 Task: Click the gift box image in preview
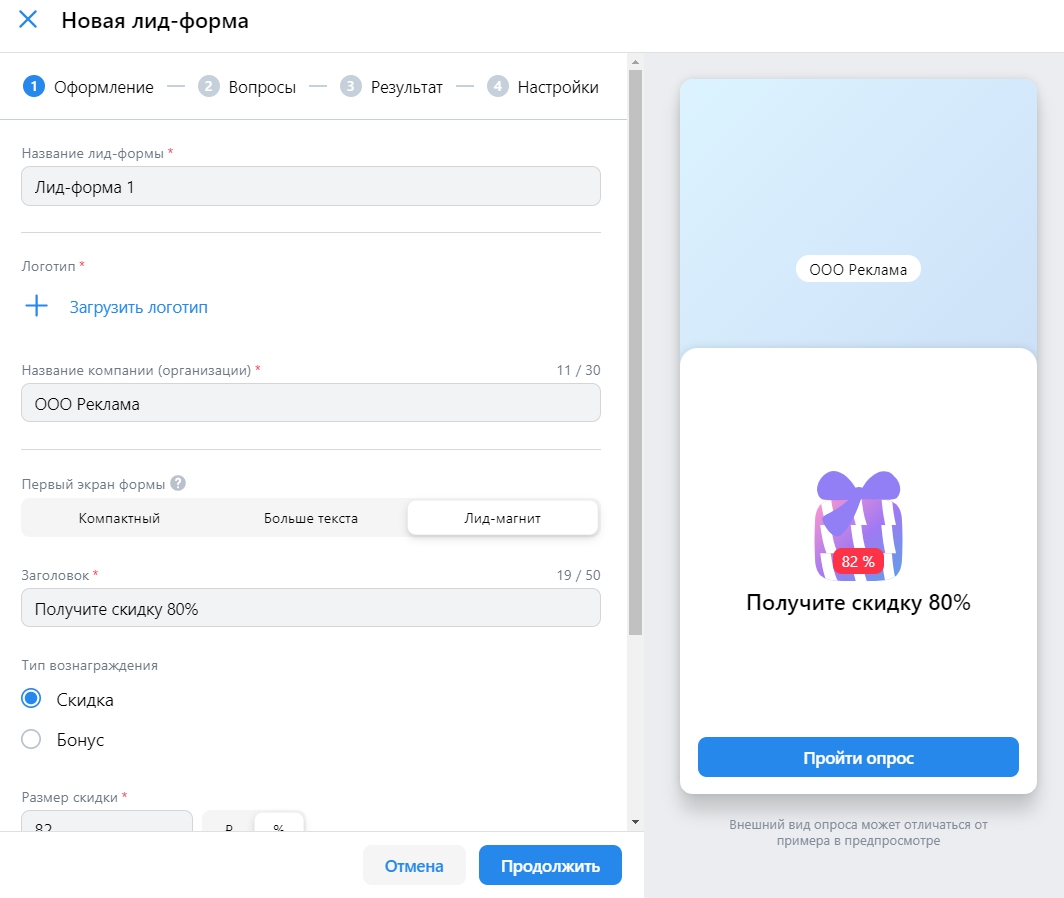pos(858,525)
